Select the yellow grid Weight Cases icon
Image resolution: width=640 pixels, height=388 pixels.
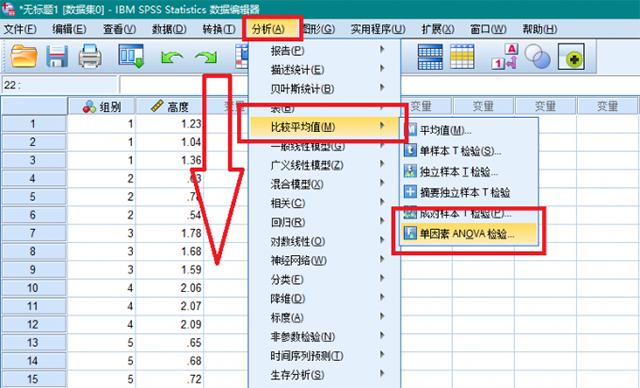462,56
